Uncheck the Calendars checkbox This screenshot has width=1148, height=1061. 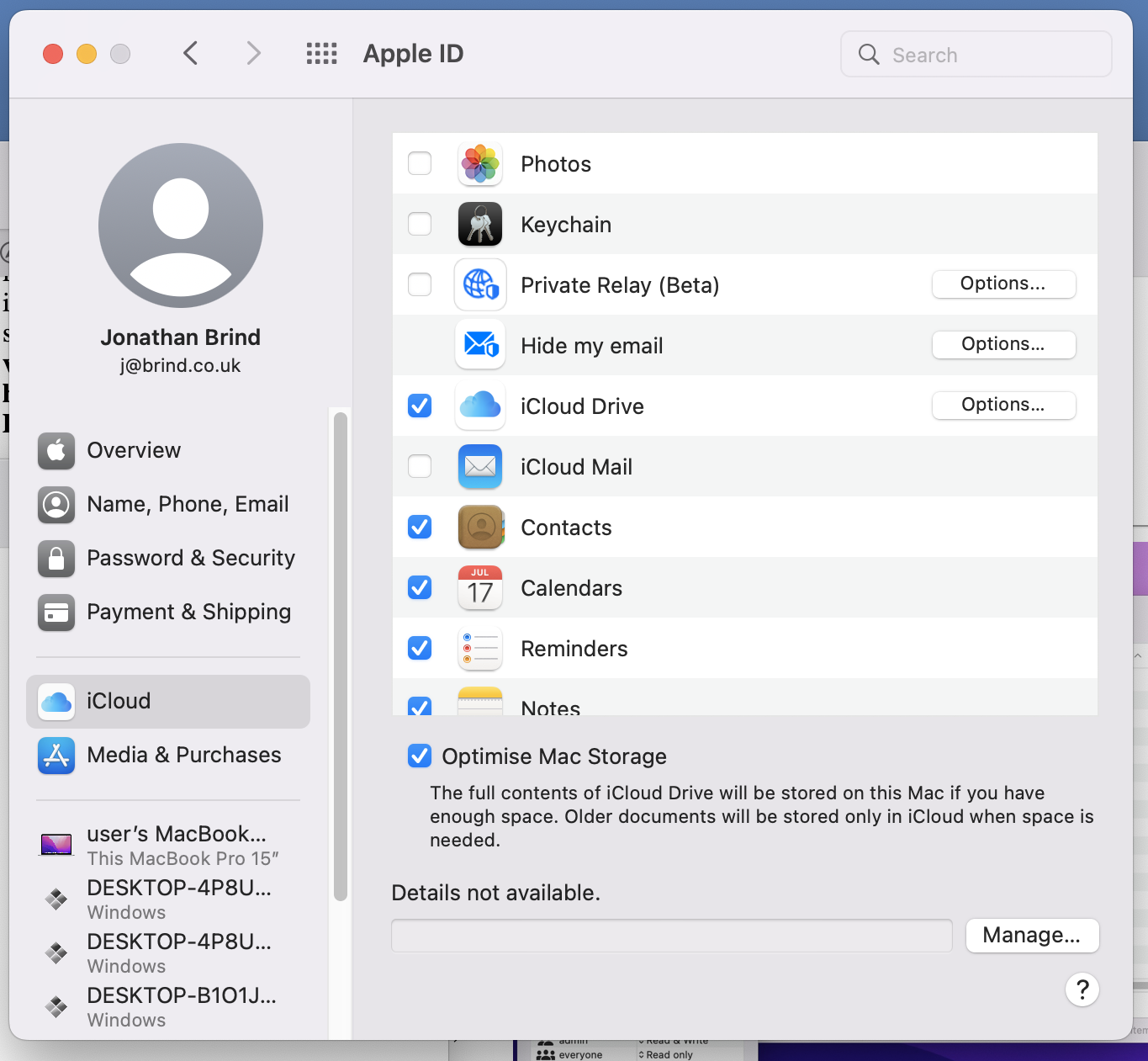pos(420,587)
